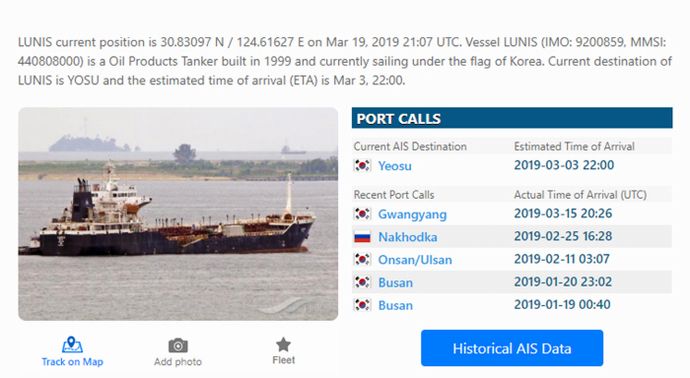
Task: Click the Track on Map label
Action: [72, 362]
